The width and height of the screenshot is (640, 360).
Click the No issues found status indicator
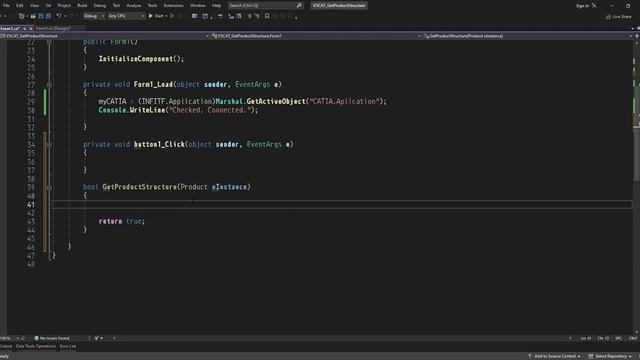[x=52, y=338]
